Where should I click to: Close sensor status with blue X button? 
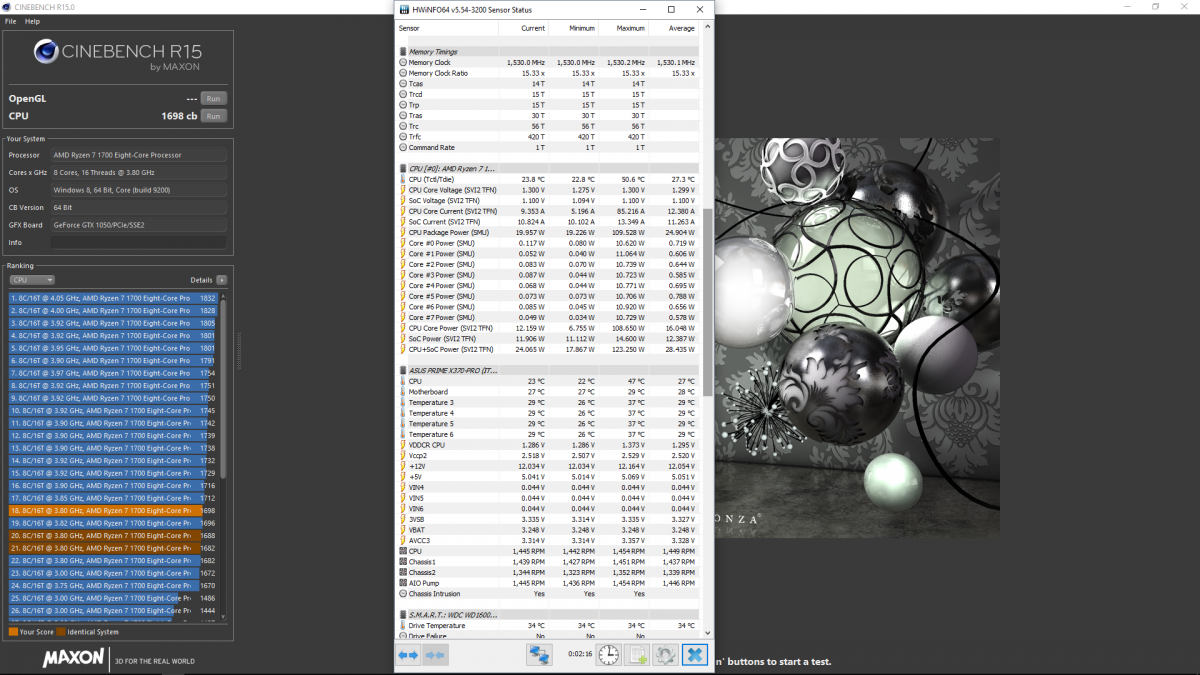coord(694,655)
